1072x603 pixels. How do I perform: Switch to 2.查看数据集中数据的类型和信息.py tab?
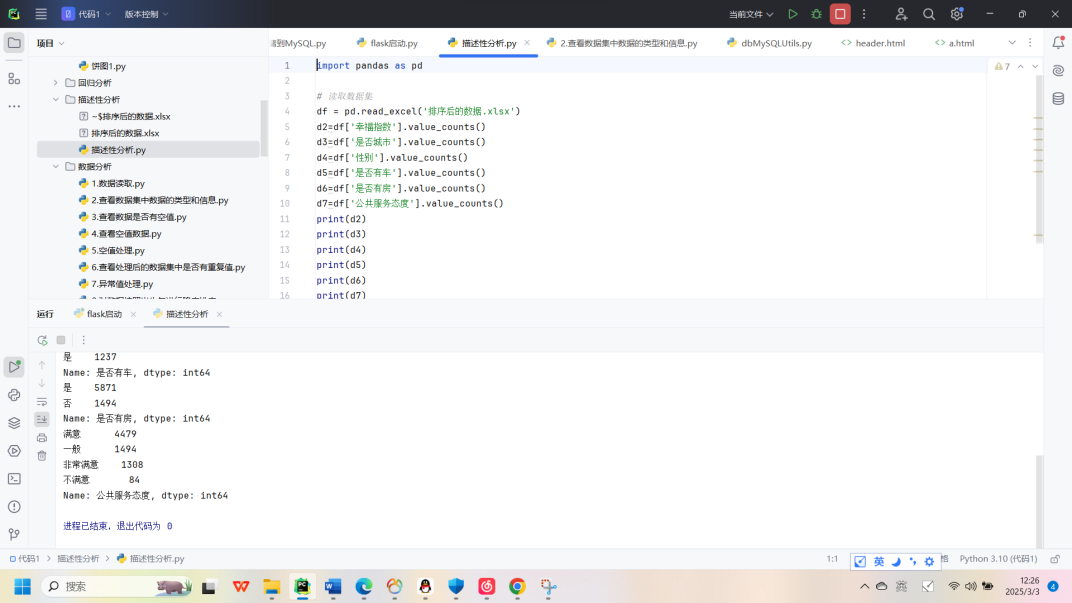point(621,43)
